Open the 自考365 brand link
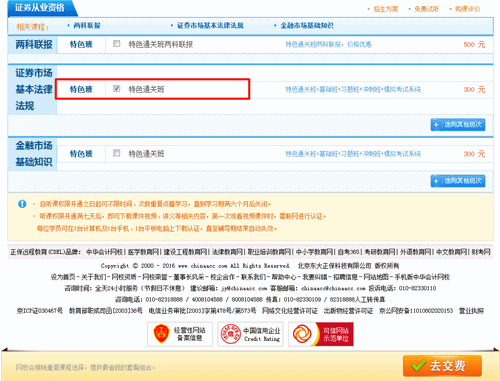 tap(348, 252)
